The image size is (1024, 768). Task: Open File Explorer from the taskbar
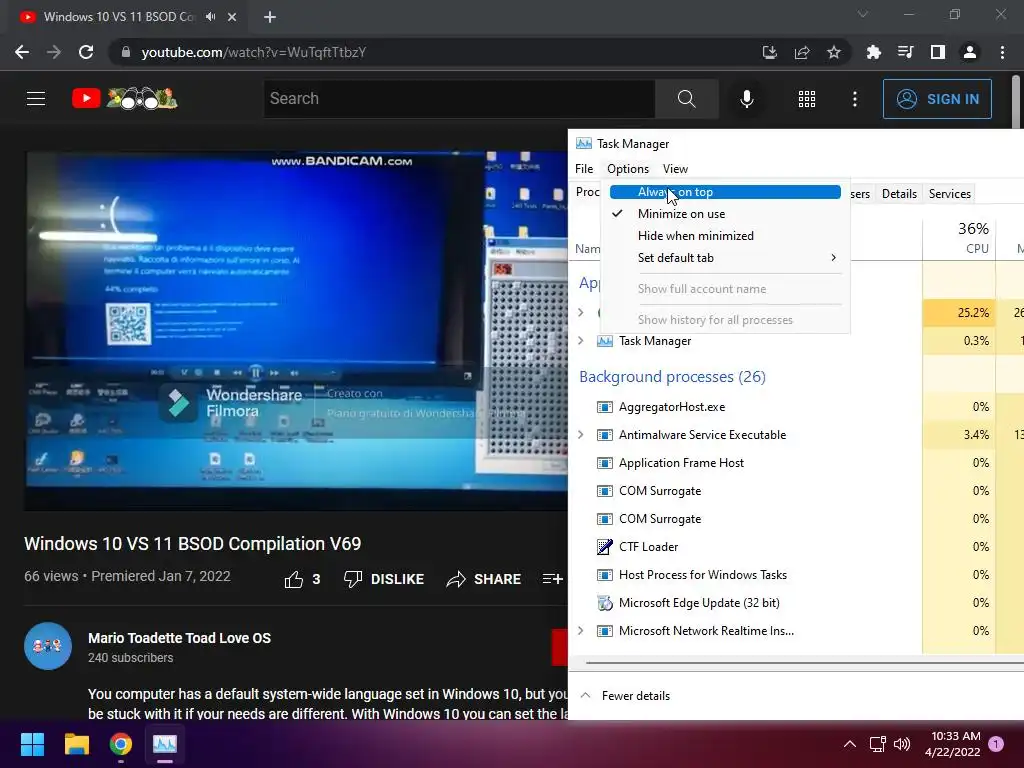click(76, 744)
